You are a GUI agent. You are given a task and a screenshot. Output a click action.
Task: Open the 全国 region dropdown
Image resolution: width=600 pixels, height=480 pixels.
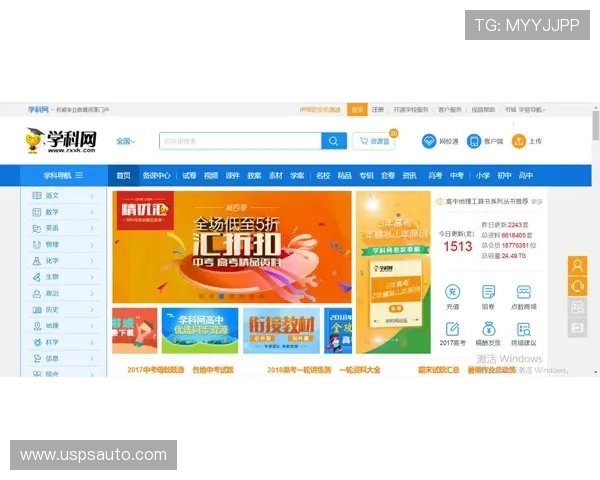(126, 141)
